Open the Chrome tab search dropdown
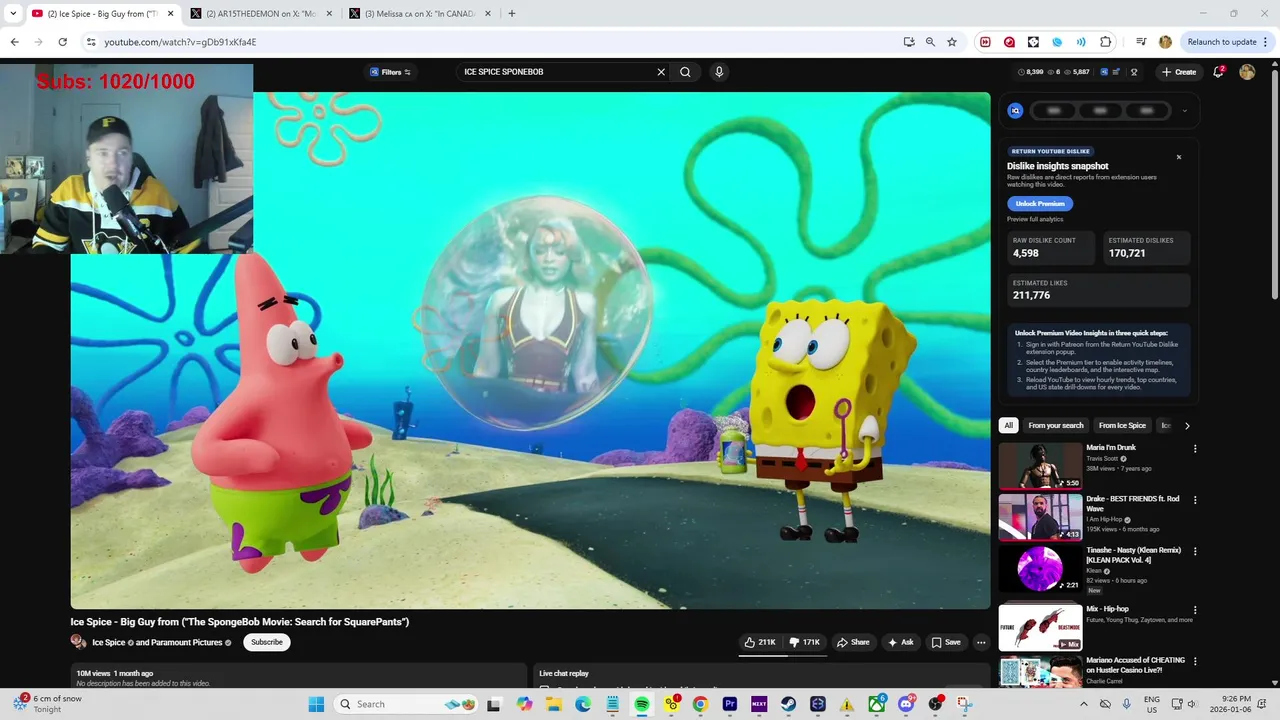The height and width of the screenshot is (720, 1280). click(x=13, y=14)
